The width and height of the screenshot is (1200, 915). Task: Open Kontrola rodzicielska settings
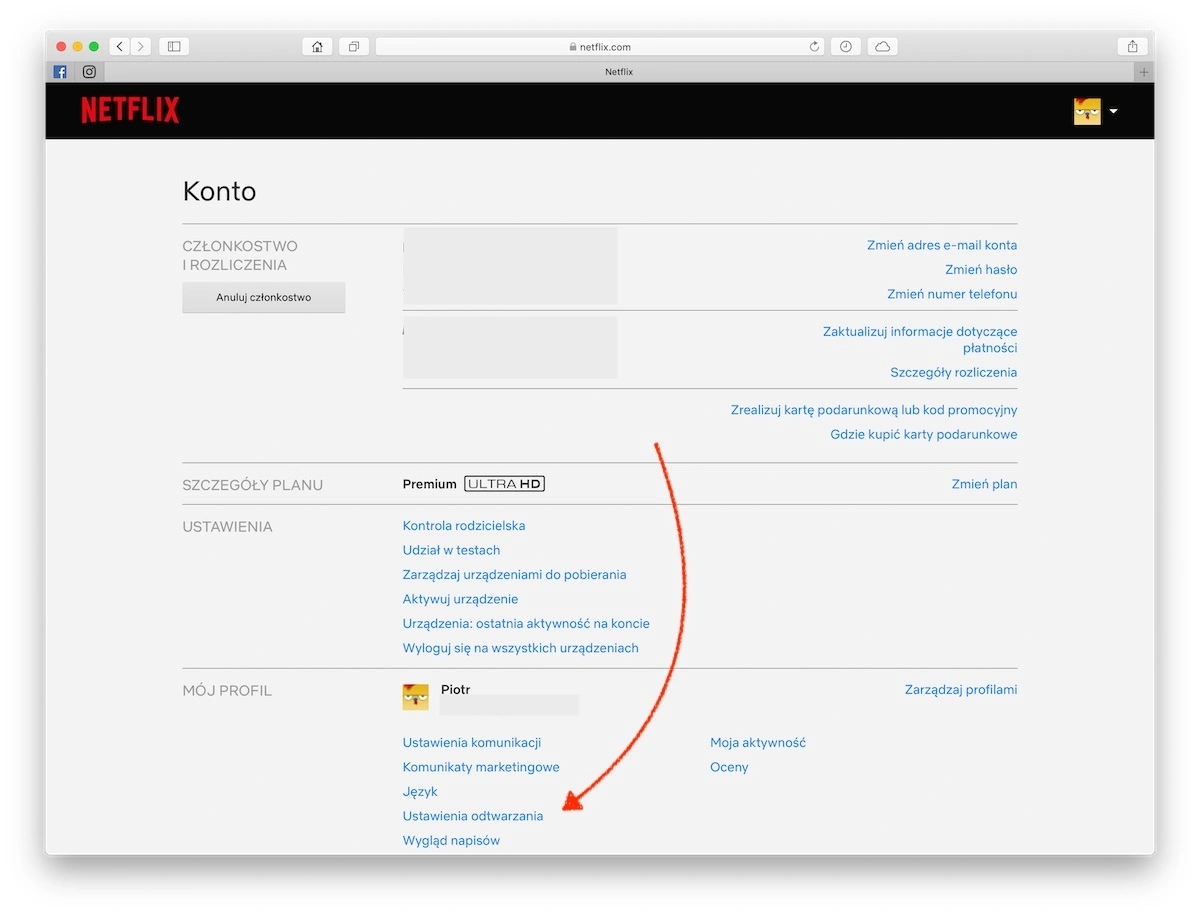(464, 526)
